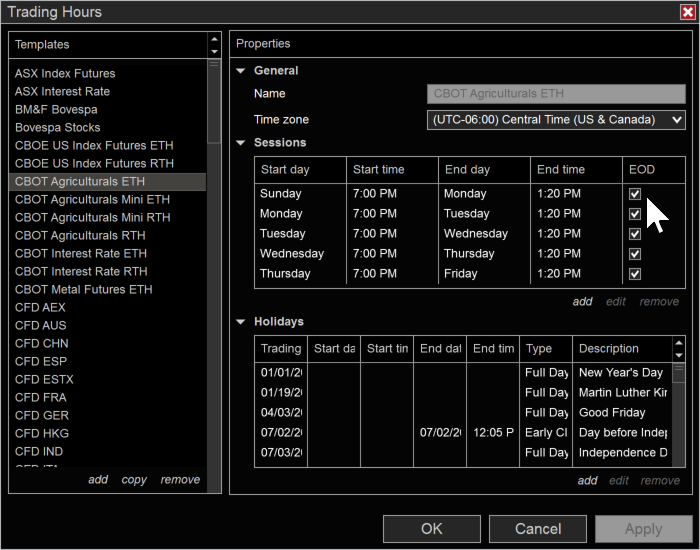Collapse the Holidays section
700x550 pixels.
(x=241, y=322)
